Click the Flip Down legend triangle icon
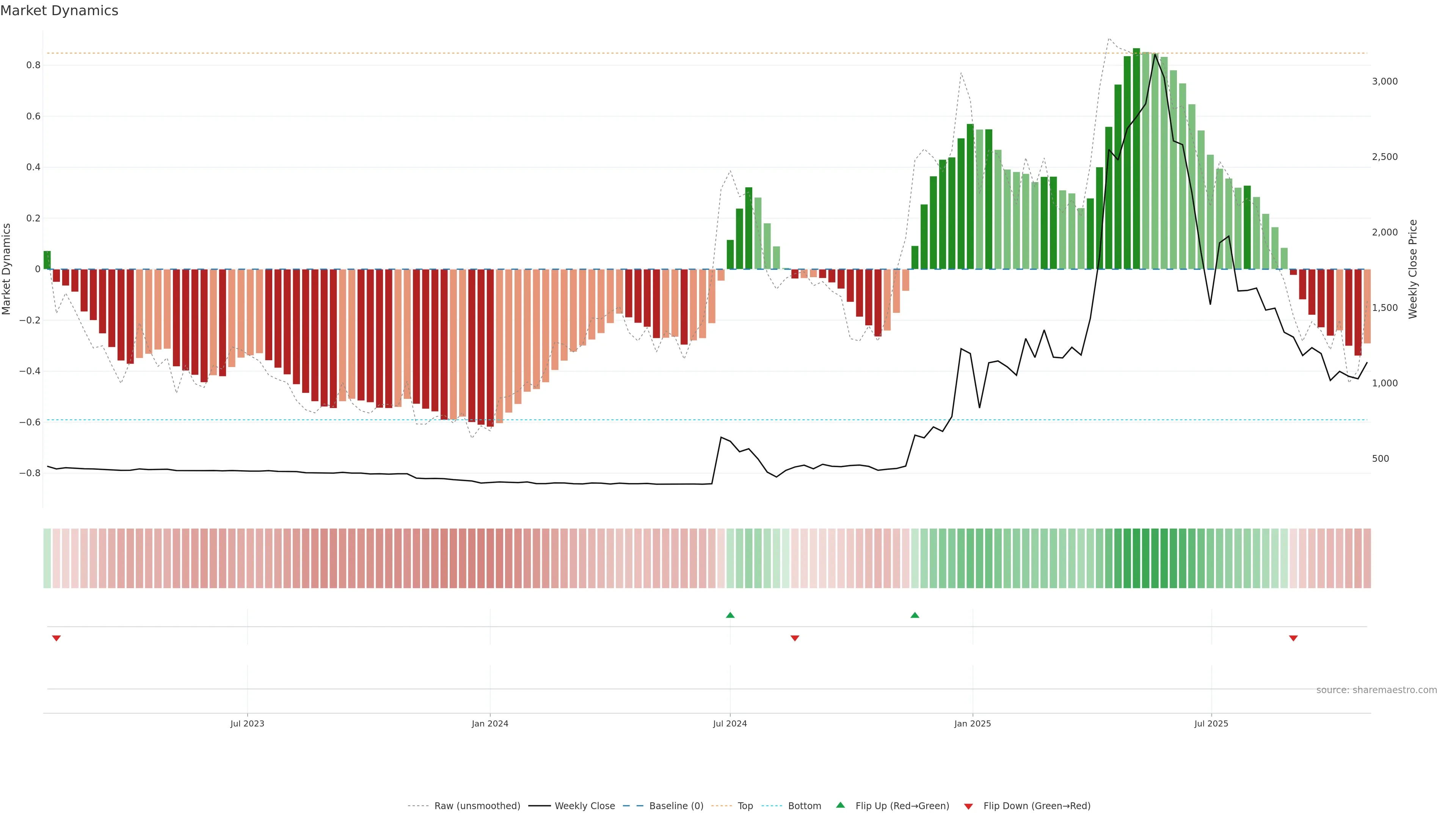Viewport: 1456px width, 819px height. [968, 806]
